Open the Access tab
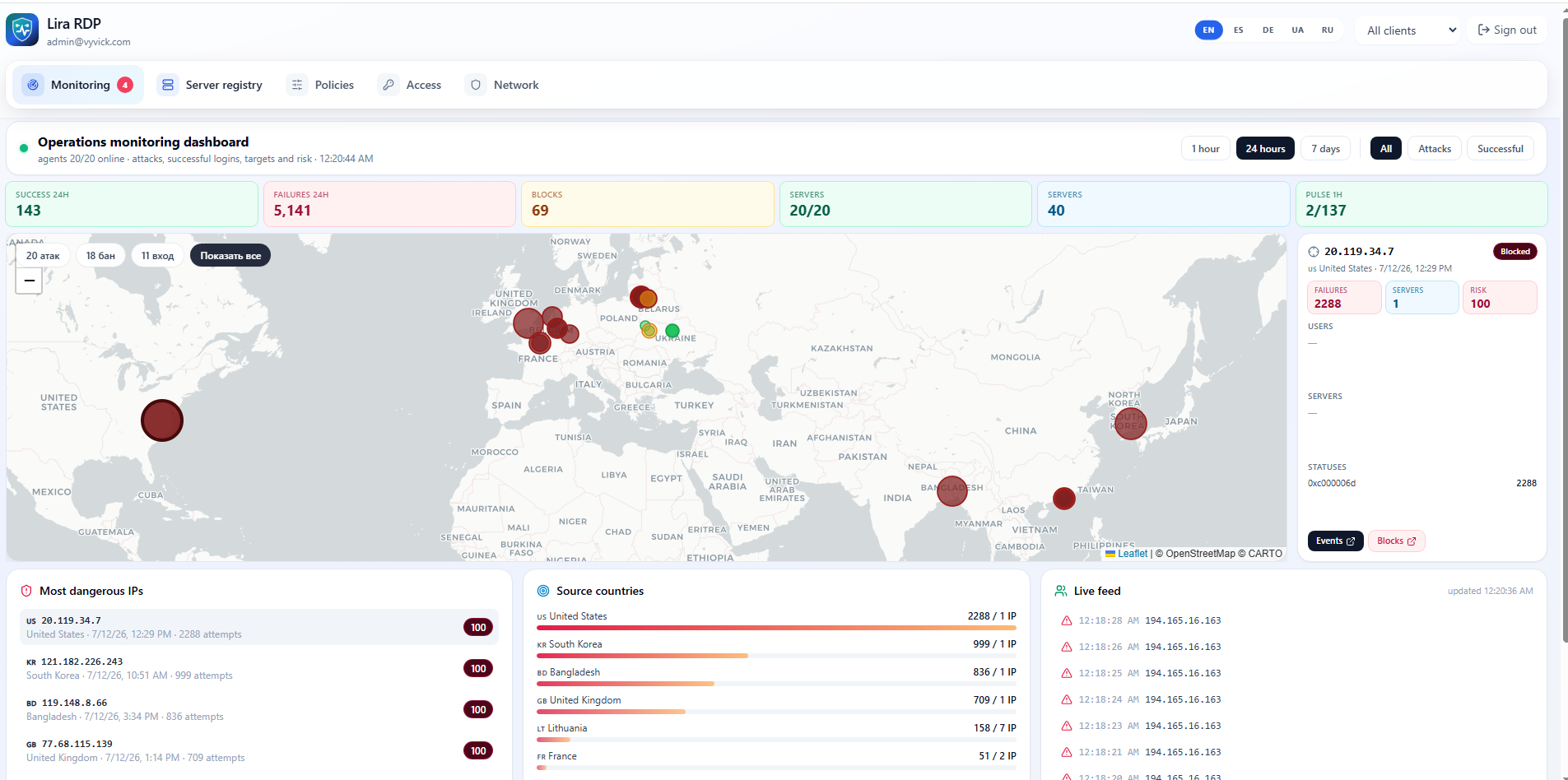Screen dimensions: 1568x780 410,85
